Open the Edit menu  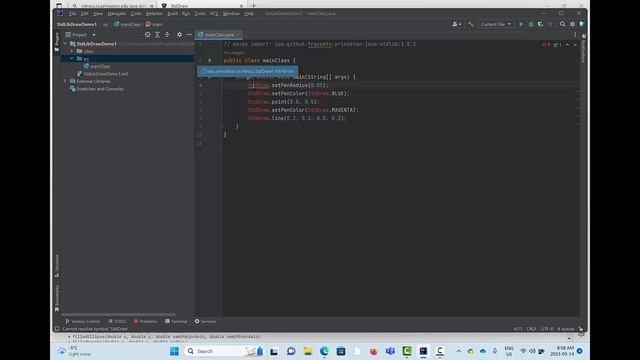click(x=84, y=13)
